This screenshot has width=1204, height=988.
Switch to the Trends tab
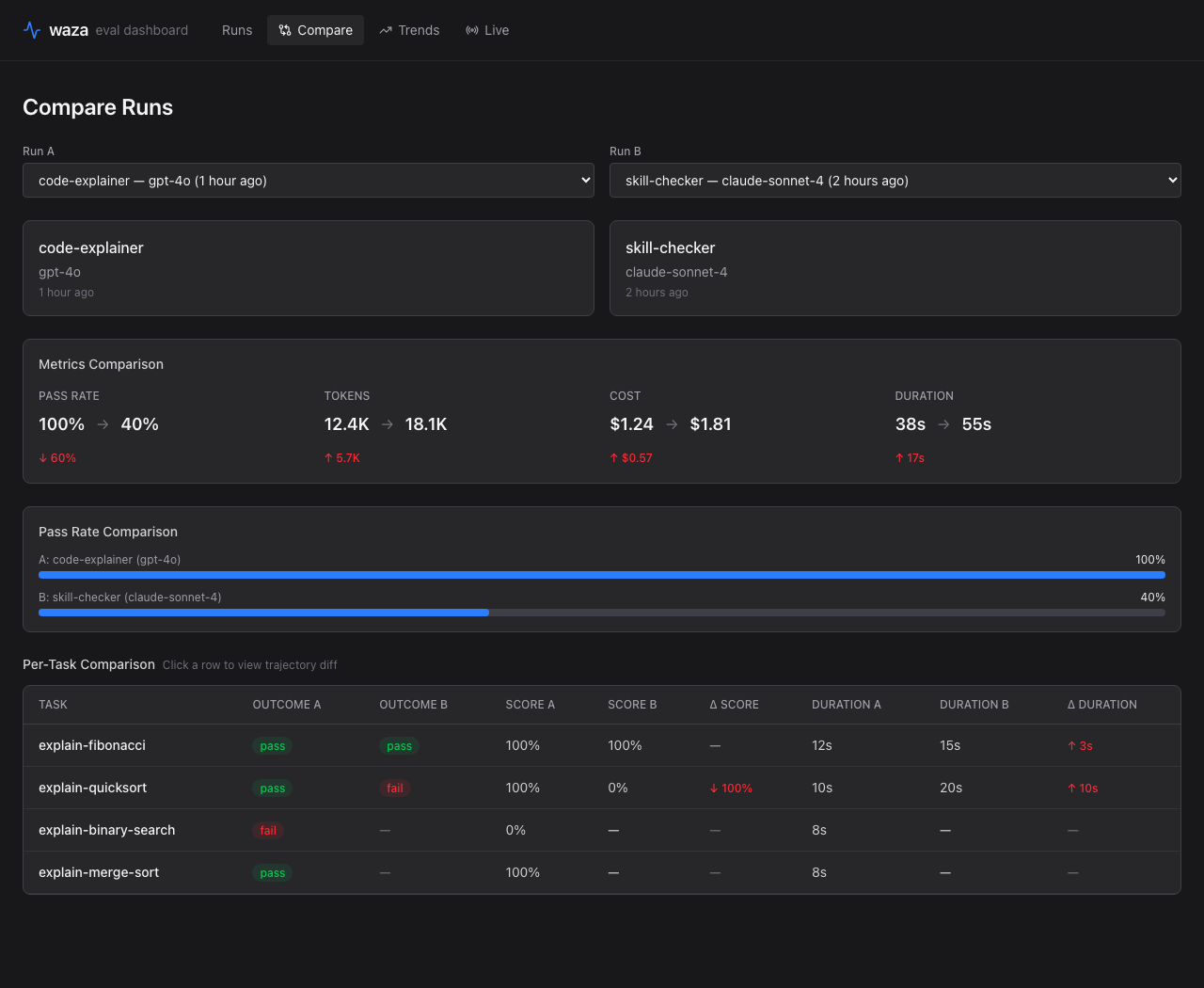pyautogui.click(x=409, y=30)
